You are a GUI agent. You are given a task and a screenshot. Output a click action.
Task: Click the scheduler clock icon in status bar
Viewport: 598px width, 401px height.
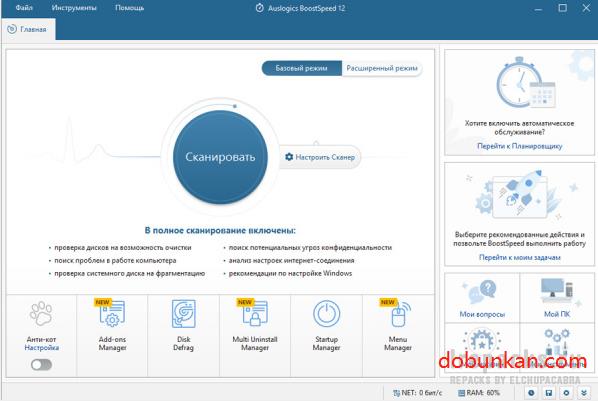[531, 393]
